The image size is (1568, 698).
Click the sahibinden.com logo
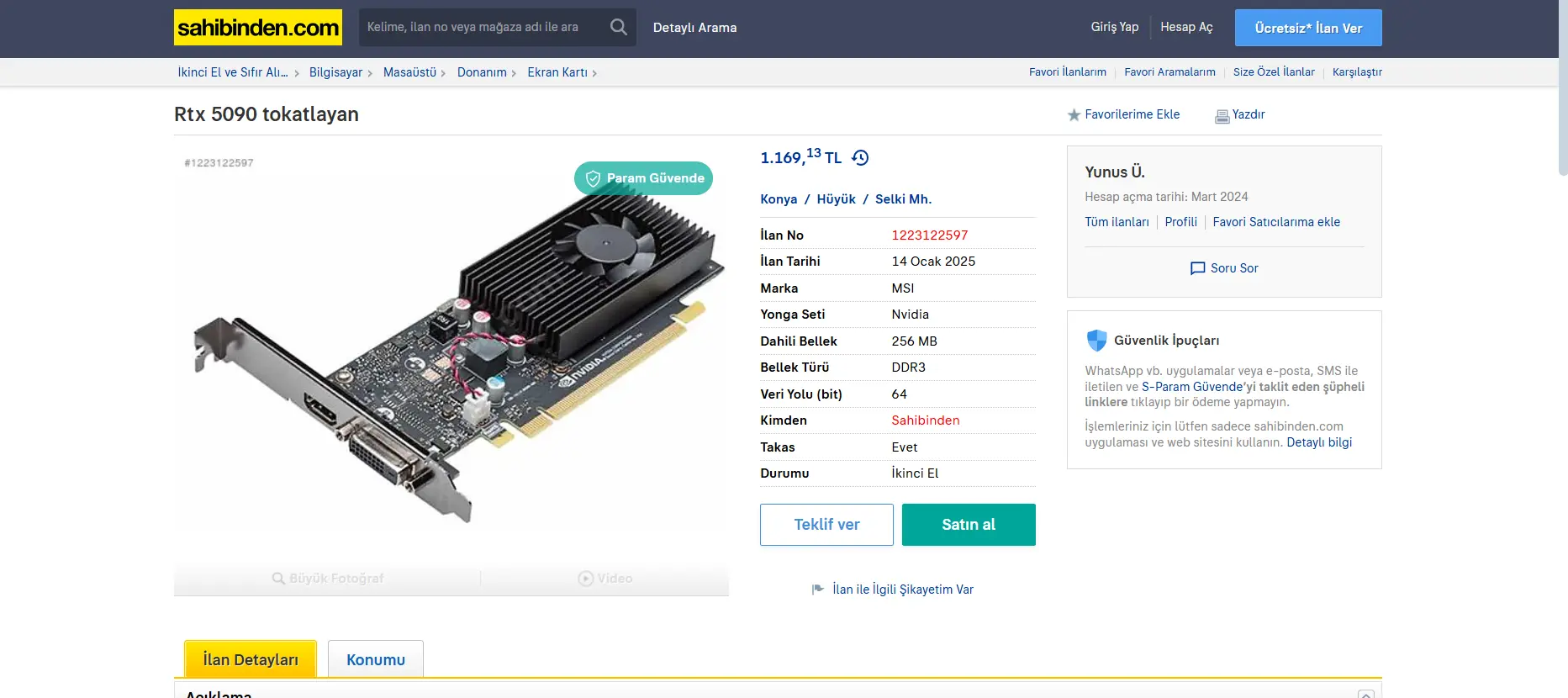tap(258, 28)
